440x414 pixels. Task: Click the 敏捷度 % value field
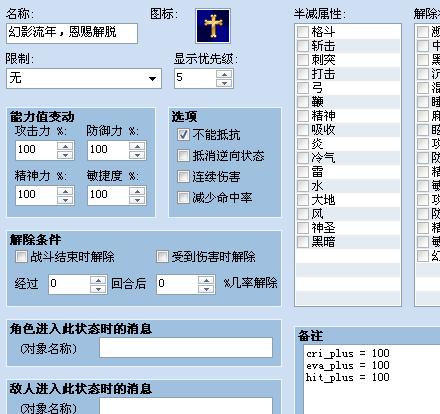pos(109,195)
